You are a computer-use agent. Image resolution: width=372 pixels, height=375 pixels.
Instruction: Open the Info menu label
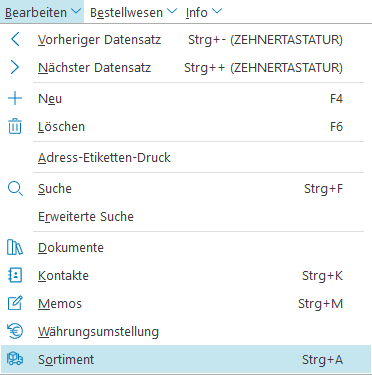coord(197,12)
